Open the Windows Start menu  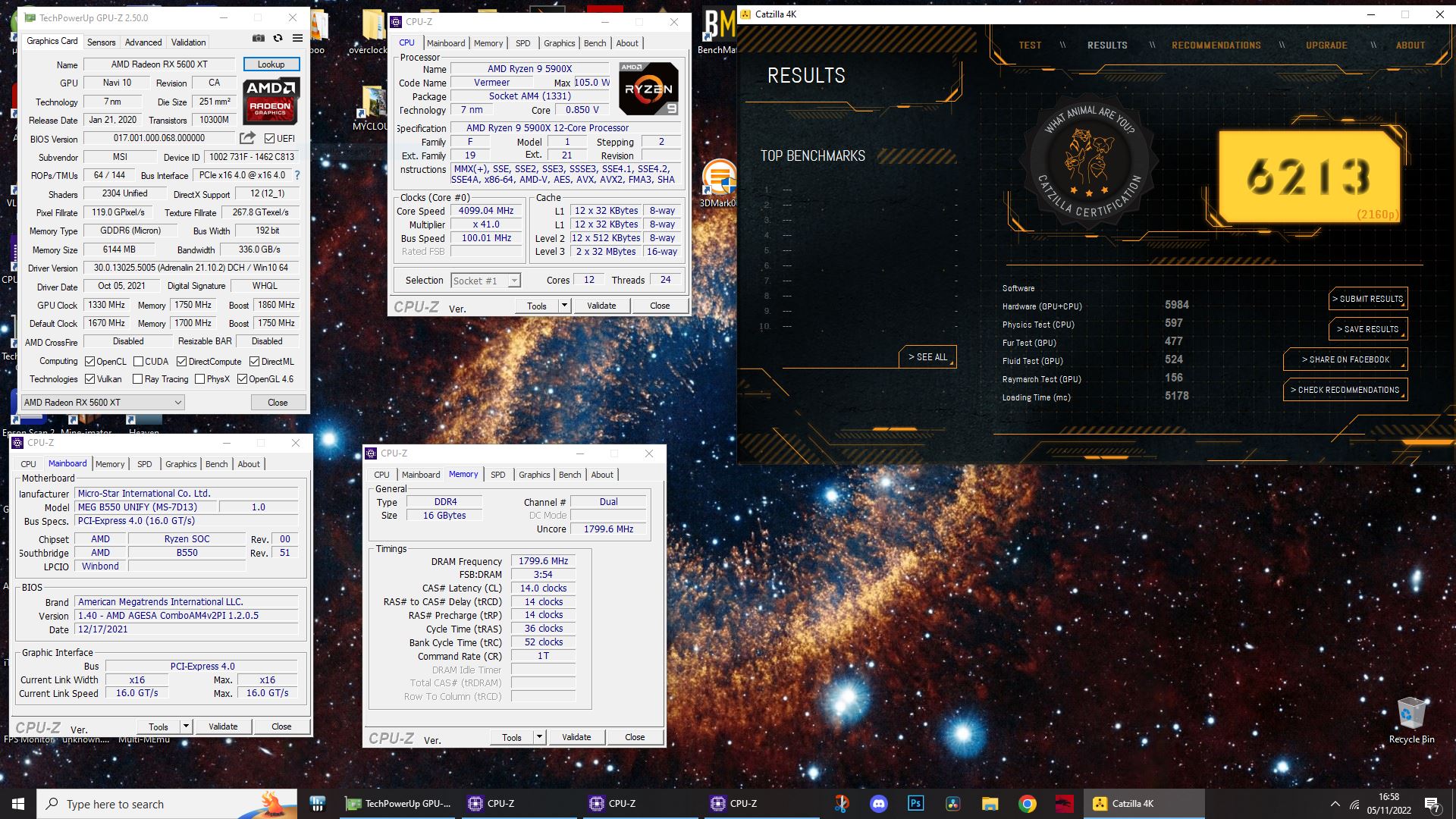point(18,803)
